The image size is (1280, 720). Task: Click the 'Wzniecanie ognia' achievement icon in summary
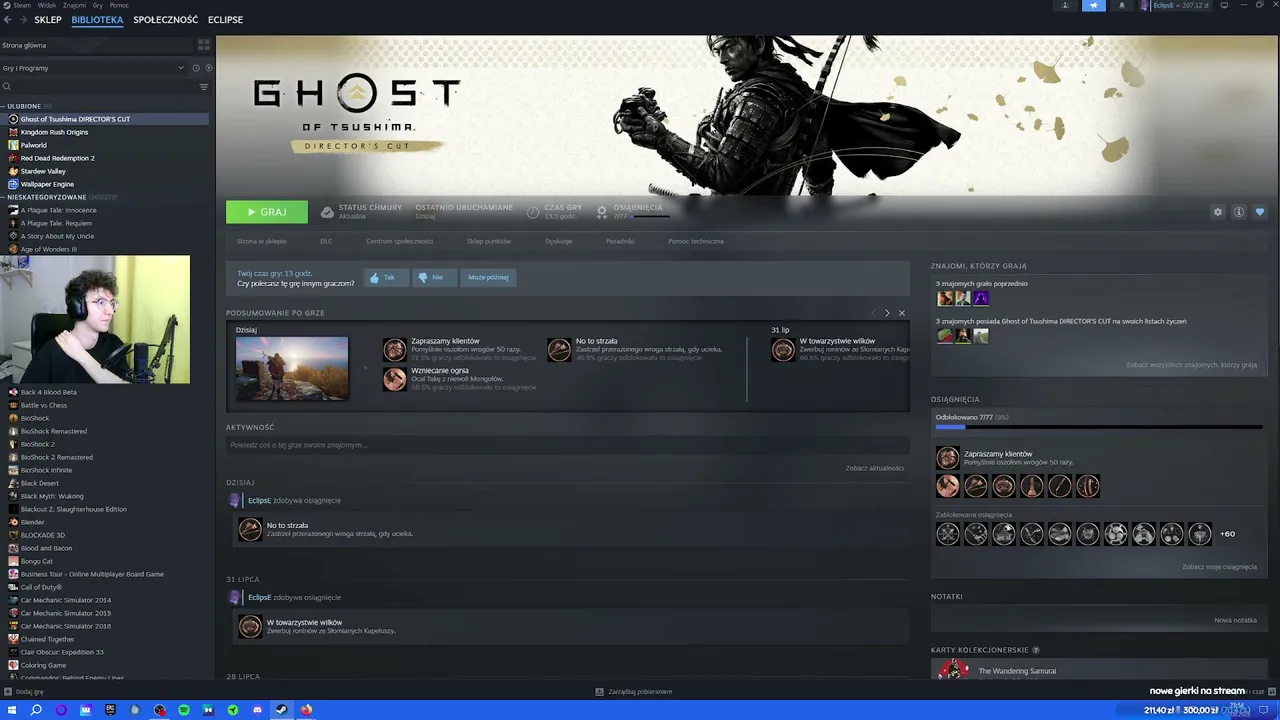(395, 379)
